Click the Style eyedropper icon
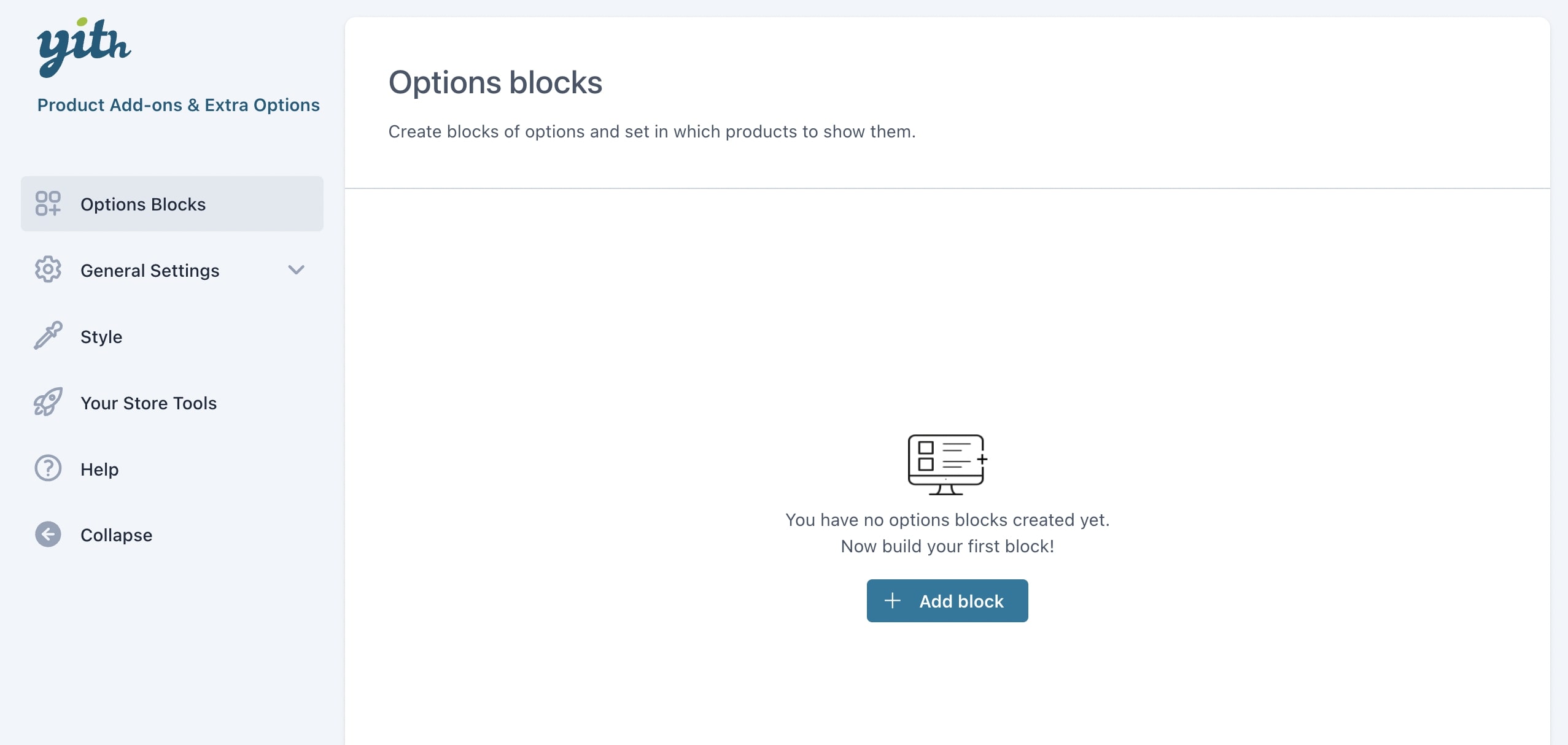The image size is (1568, 745). click(x=48, y=336)
